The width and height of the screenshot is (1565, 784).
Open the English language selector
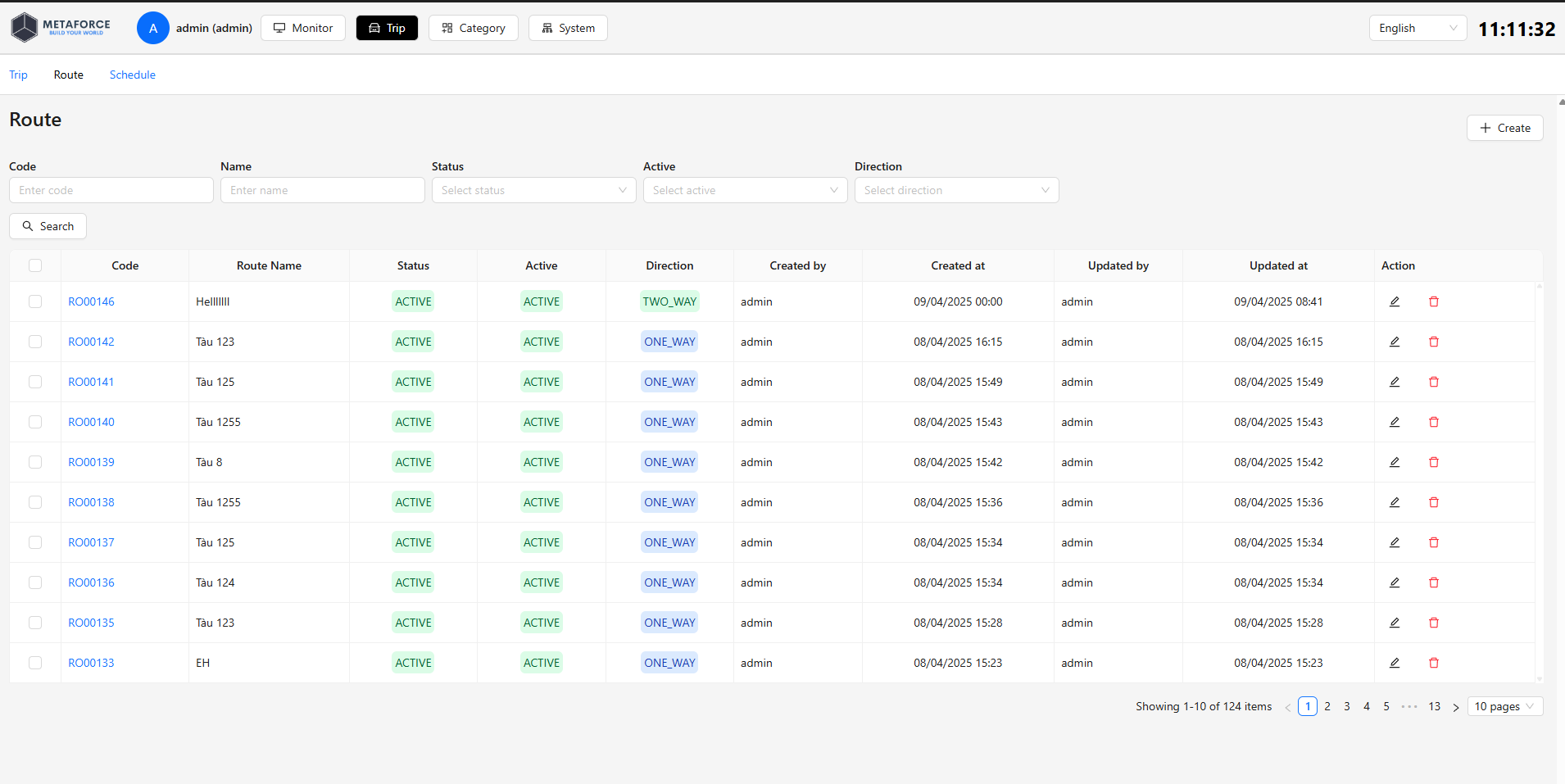point(1417,28)
